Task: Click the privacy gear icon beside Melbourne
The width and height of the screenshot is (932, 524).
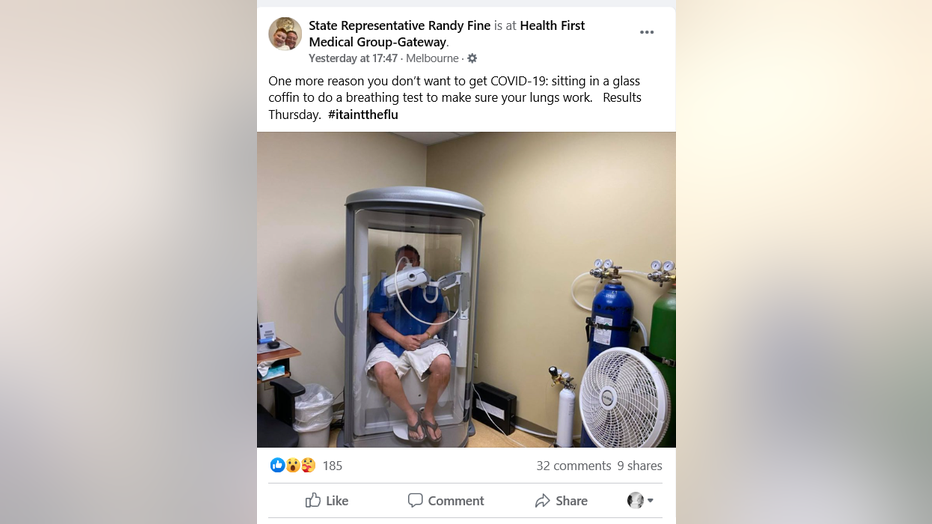Action: [x=472, y=58]
